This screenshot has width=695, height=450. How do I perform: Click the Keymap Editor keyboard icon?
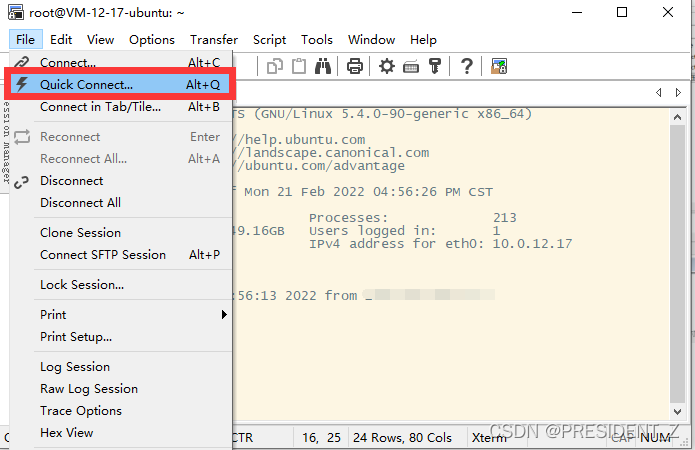point(411,67)
